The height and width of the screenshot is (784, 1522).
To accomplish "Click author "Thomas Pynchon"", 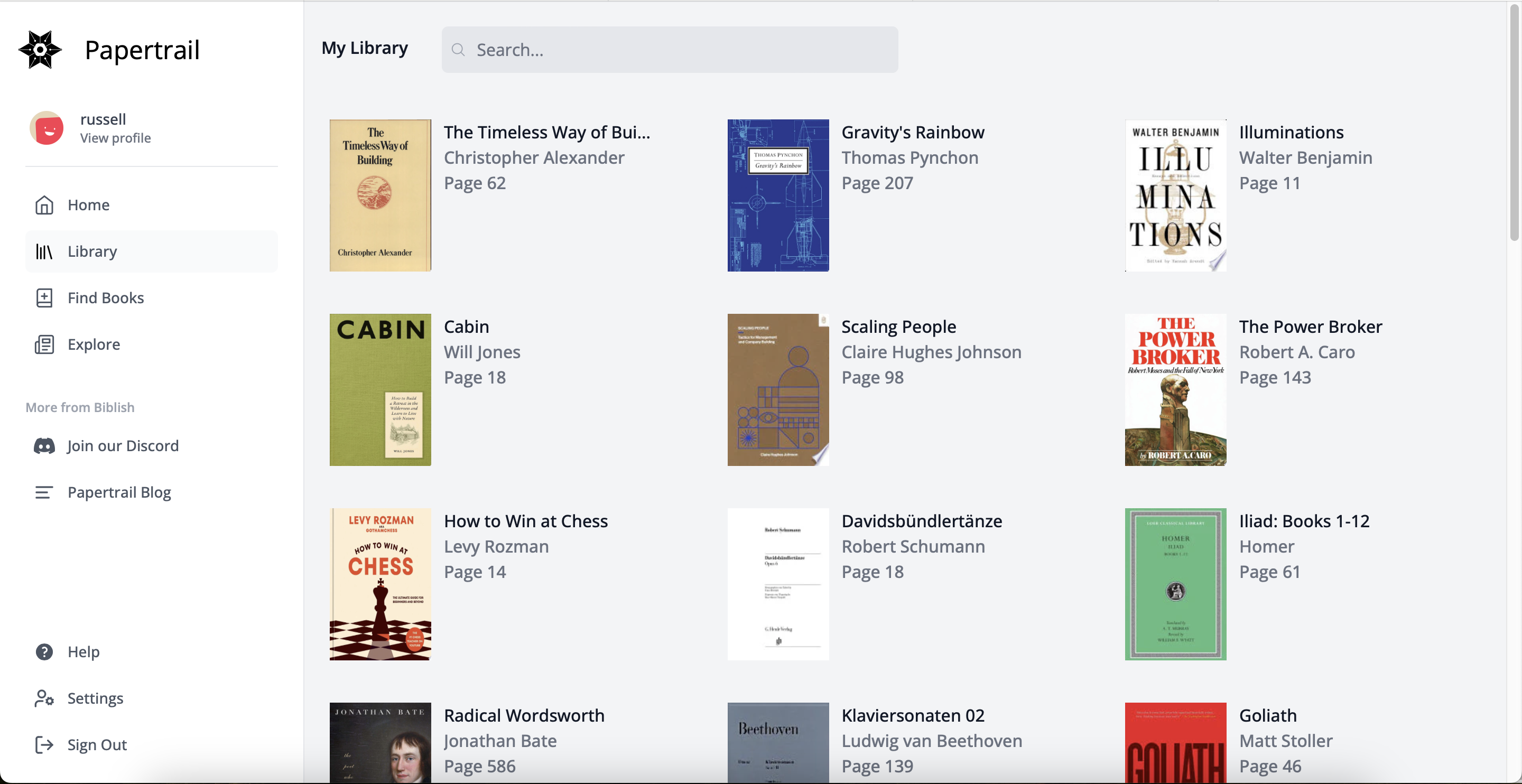I will click(910, 158).
